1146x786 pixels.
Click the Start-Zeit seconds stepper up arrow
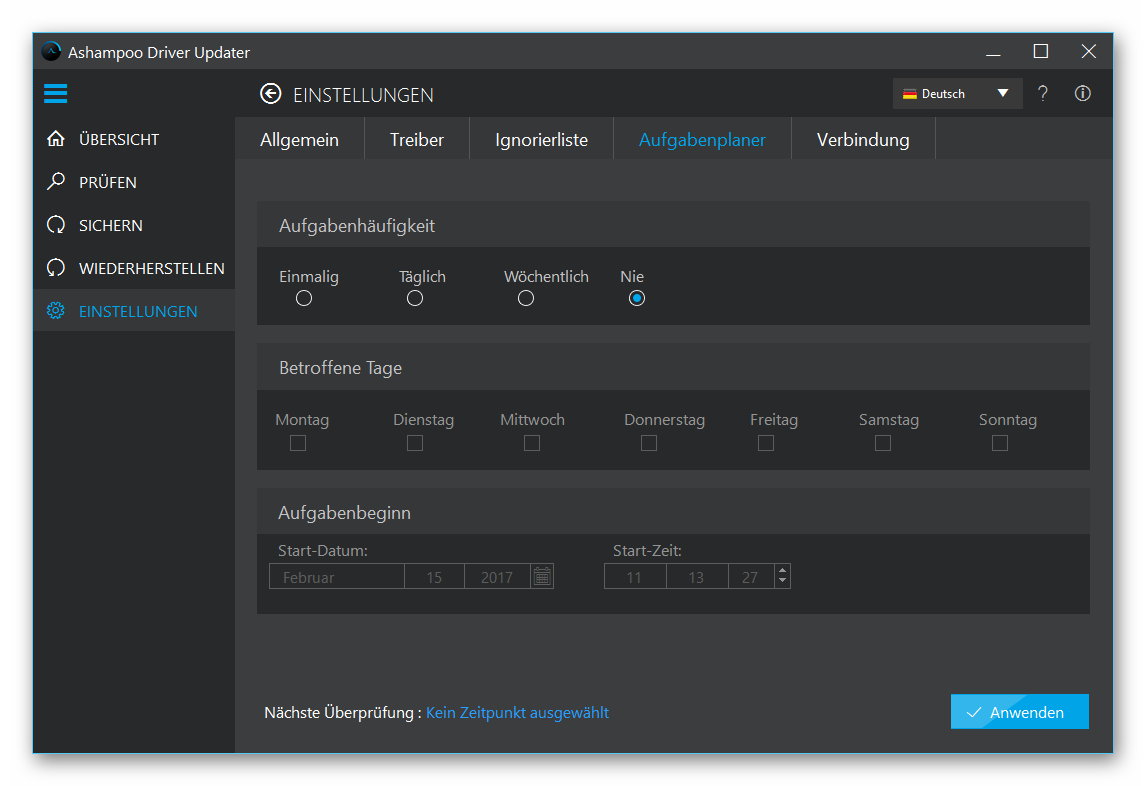coord(781,570)
